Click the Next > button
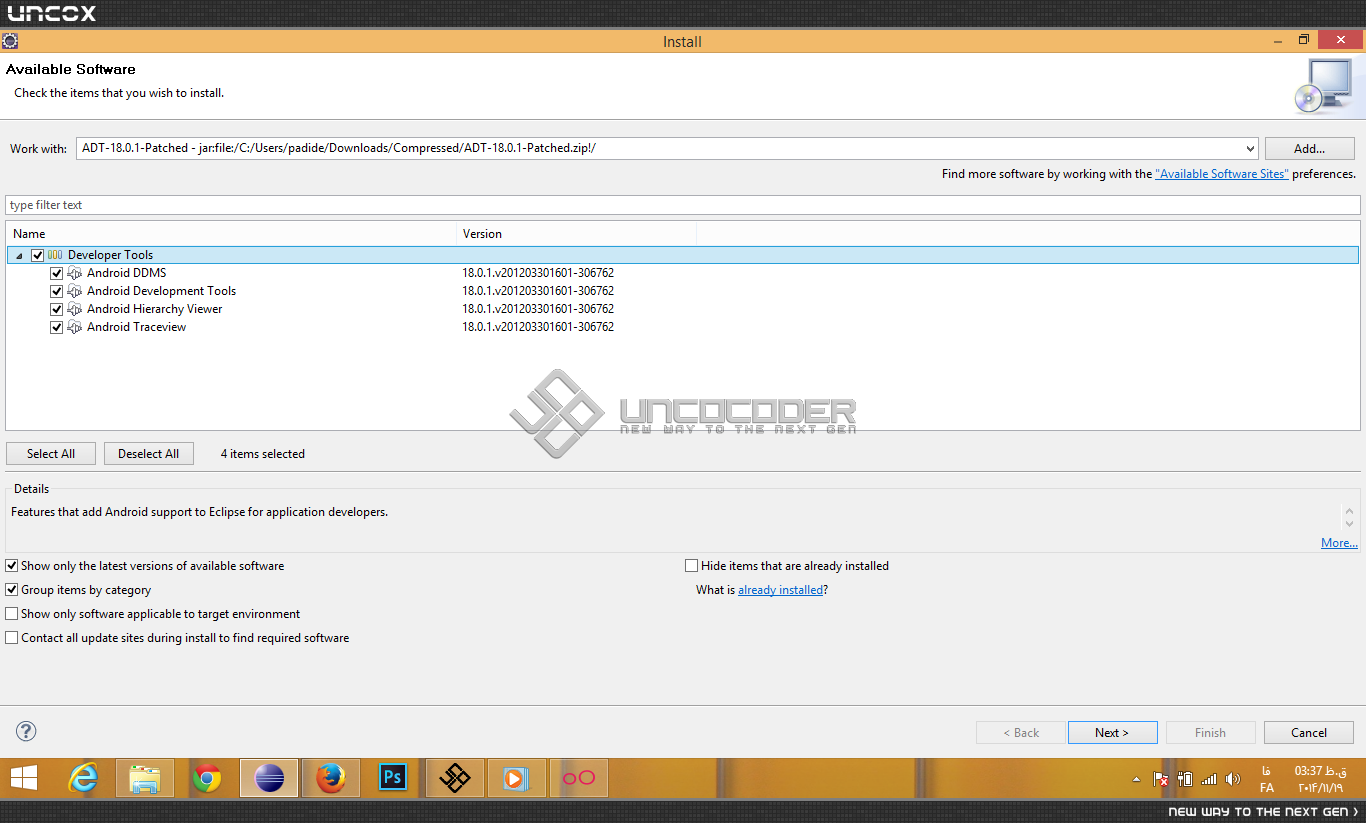 (1112, 733)
